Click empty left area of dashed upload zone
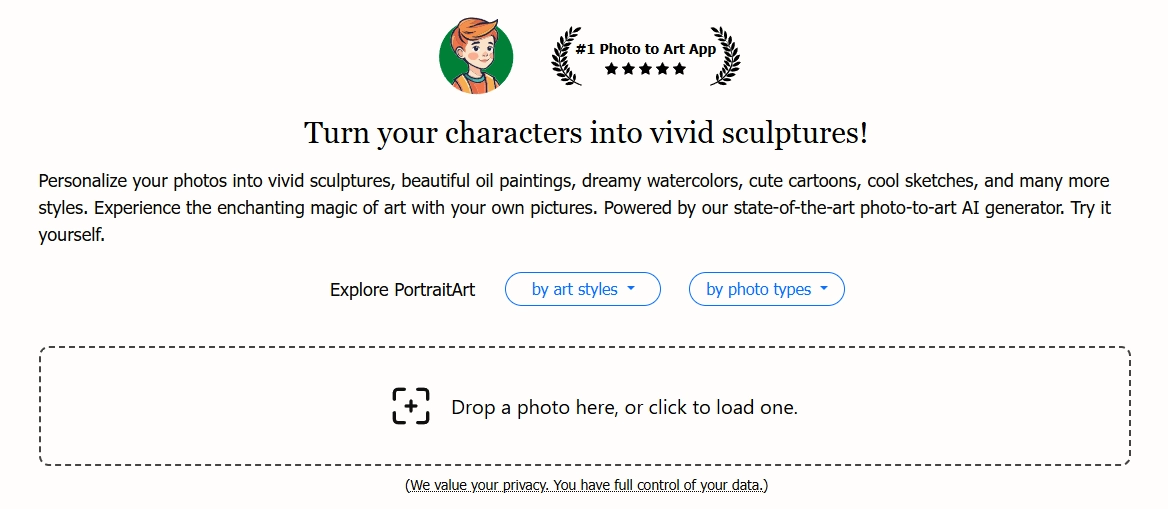This screenshot has width=1168, height=509. coord(200,406)
